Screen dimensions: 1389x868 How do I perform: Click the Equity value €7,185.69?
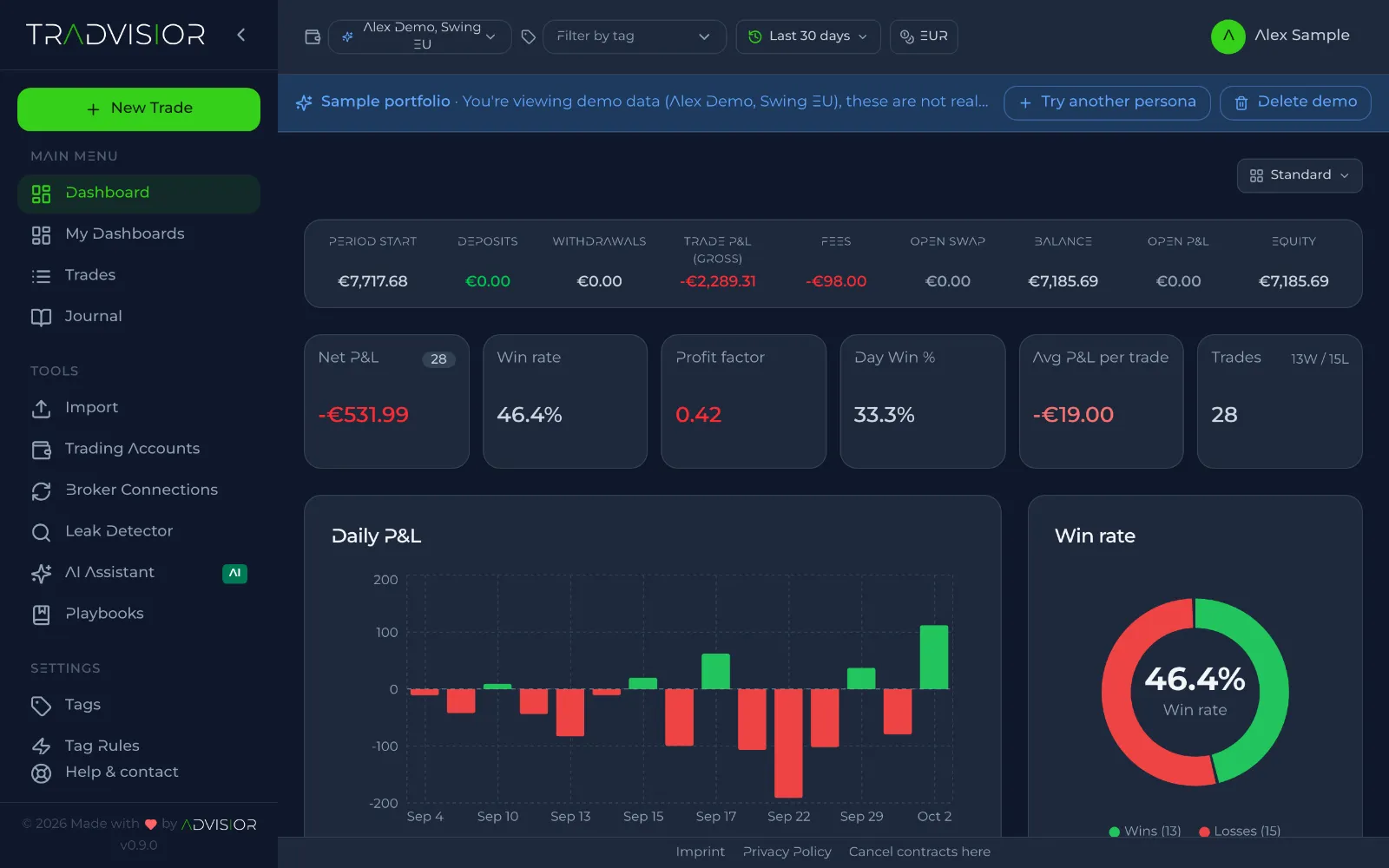[1294, 281]
